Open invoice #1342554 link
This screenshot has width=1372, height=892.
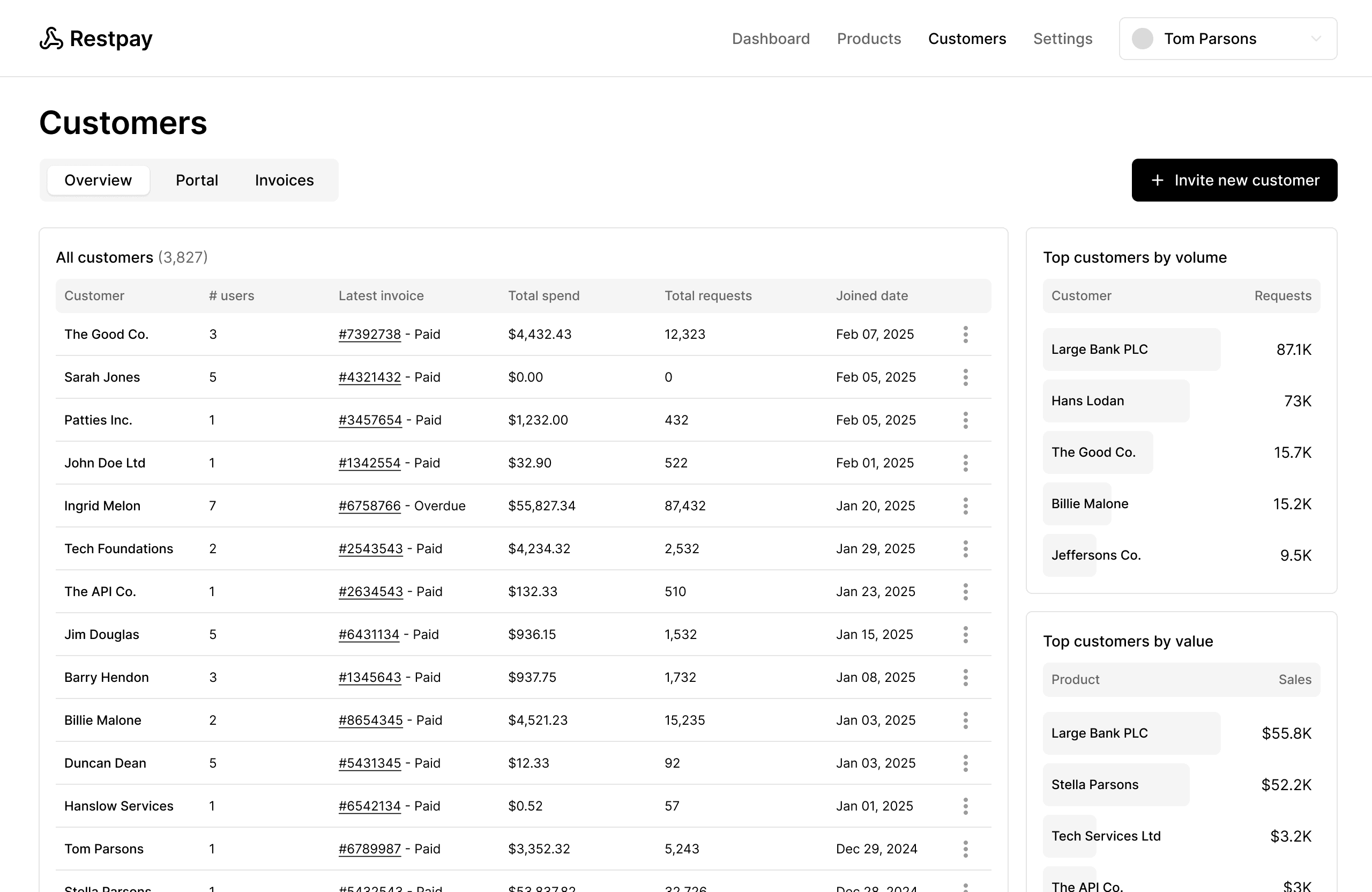369,463
